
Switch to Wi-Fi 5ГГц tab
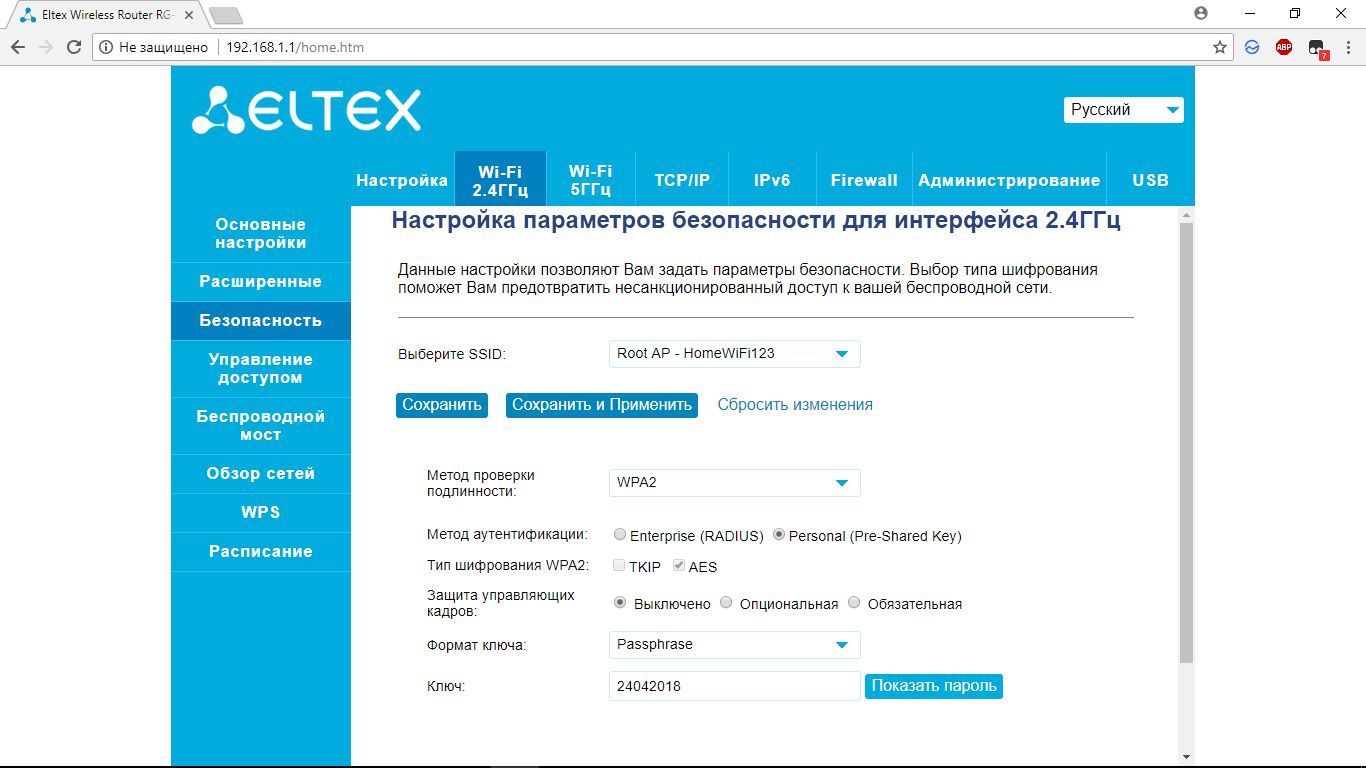[x=591, y=181]
